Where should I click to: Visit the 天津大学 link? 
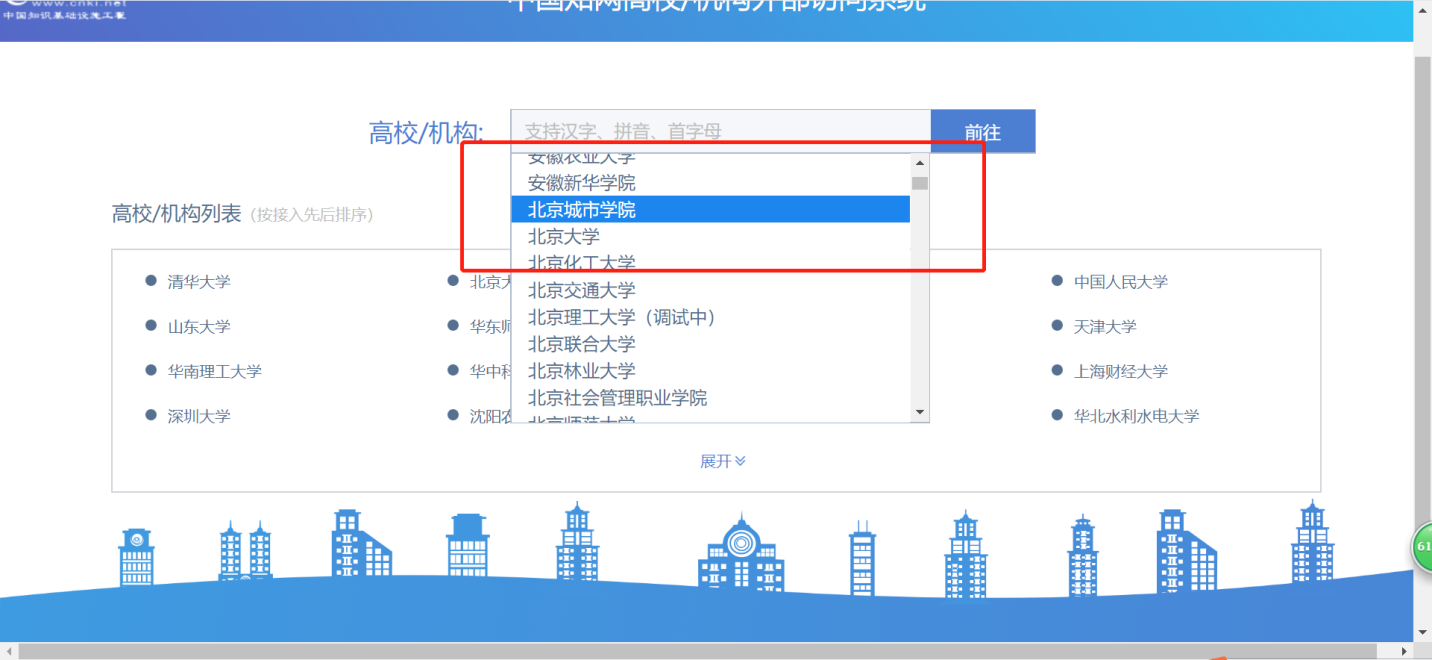[1105, 327]
